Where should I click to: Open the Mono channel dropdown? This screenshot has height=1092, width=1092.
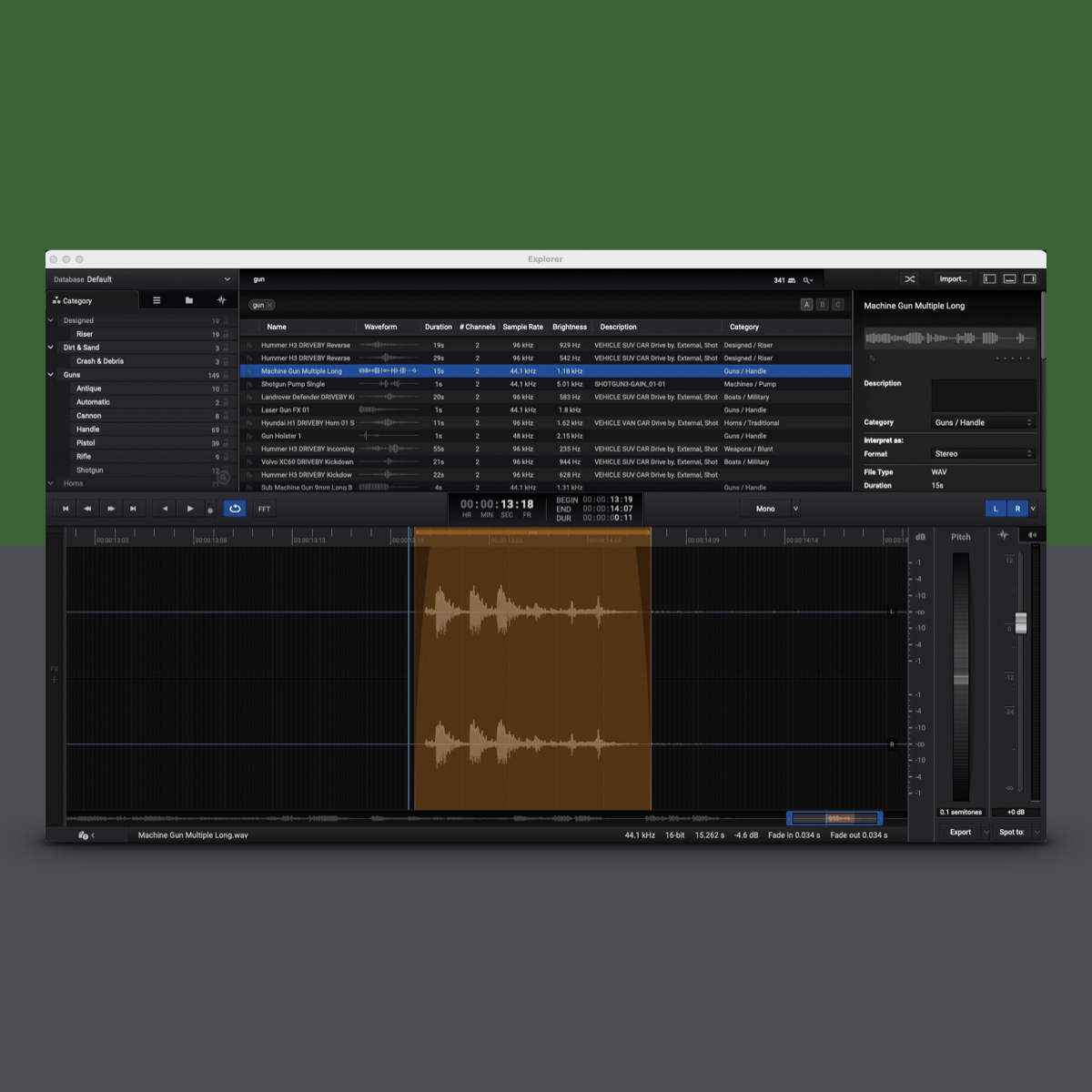(x=772, y=508)
